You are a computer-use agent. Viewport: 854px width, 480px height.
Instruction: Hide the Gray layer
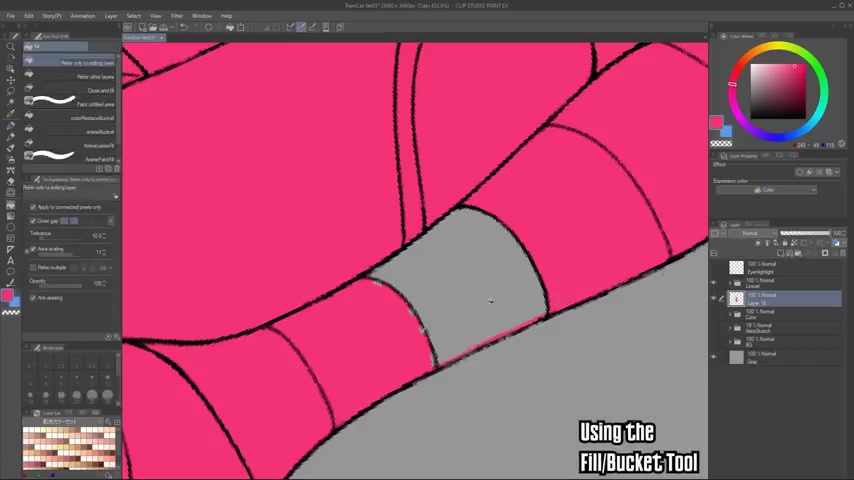pyautogui.click(x=714, y=357)
